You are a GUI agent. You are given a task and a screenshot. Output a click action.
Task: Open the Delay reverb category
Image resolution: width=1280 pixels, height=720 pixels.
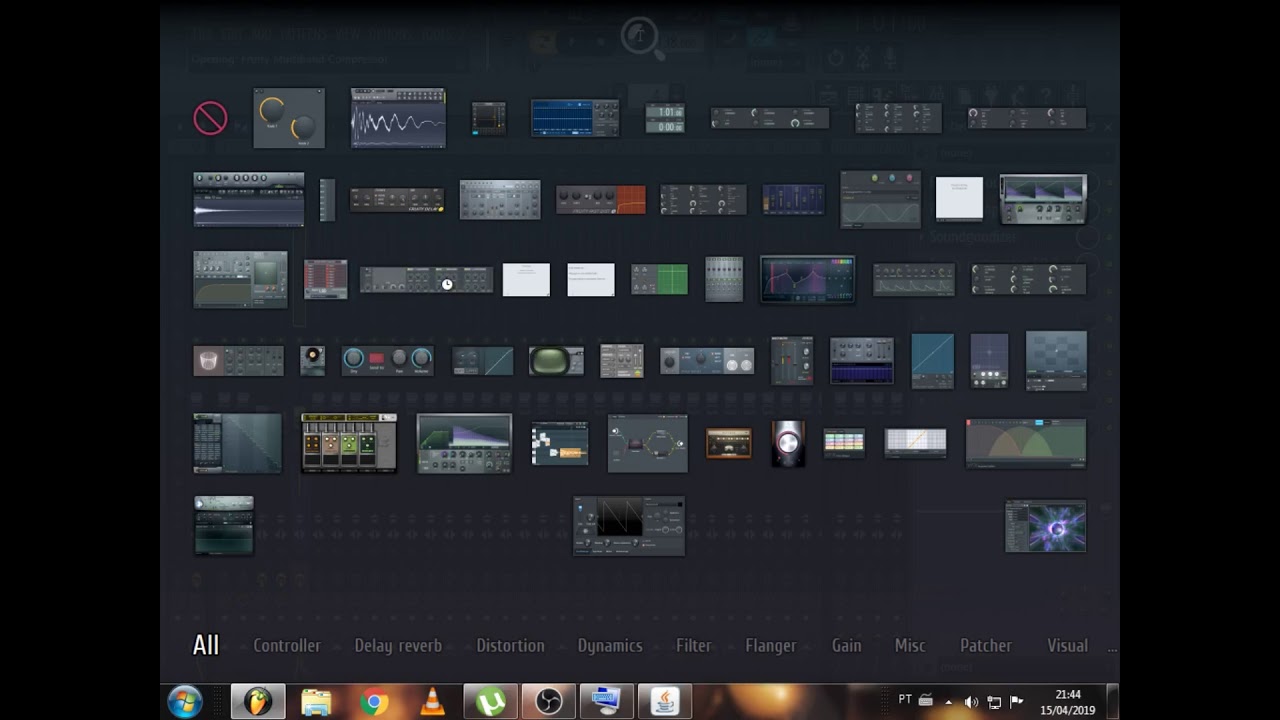coord(398,645)
